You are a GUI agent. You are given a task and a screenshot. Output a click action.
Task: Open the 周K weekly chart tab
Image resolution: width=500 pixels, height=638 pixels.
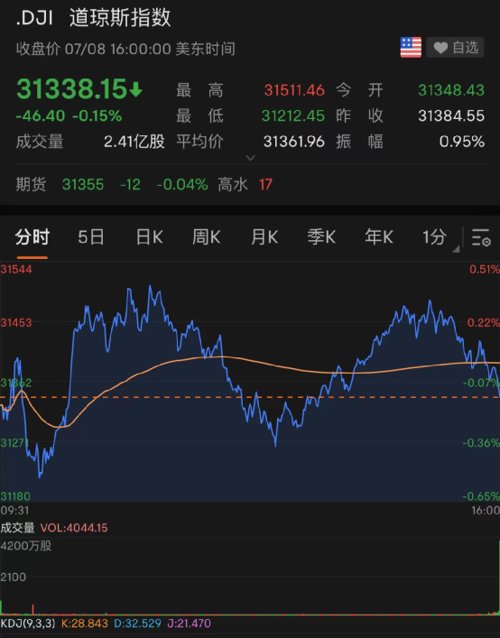coord(206,237)
